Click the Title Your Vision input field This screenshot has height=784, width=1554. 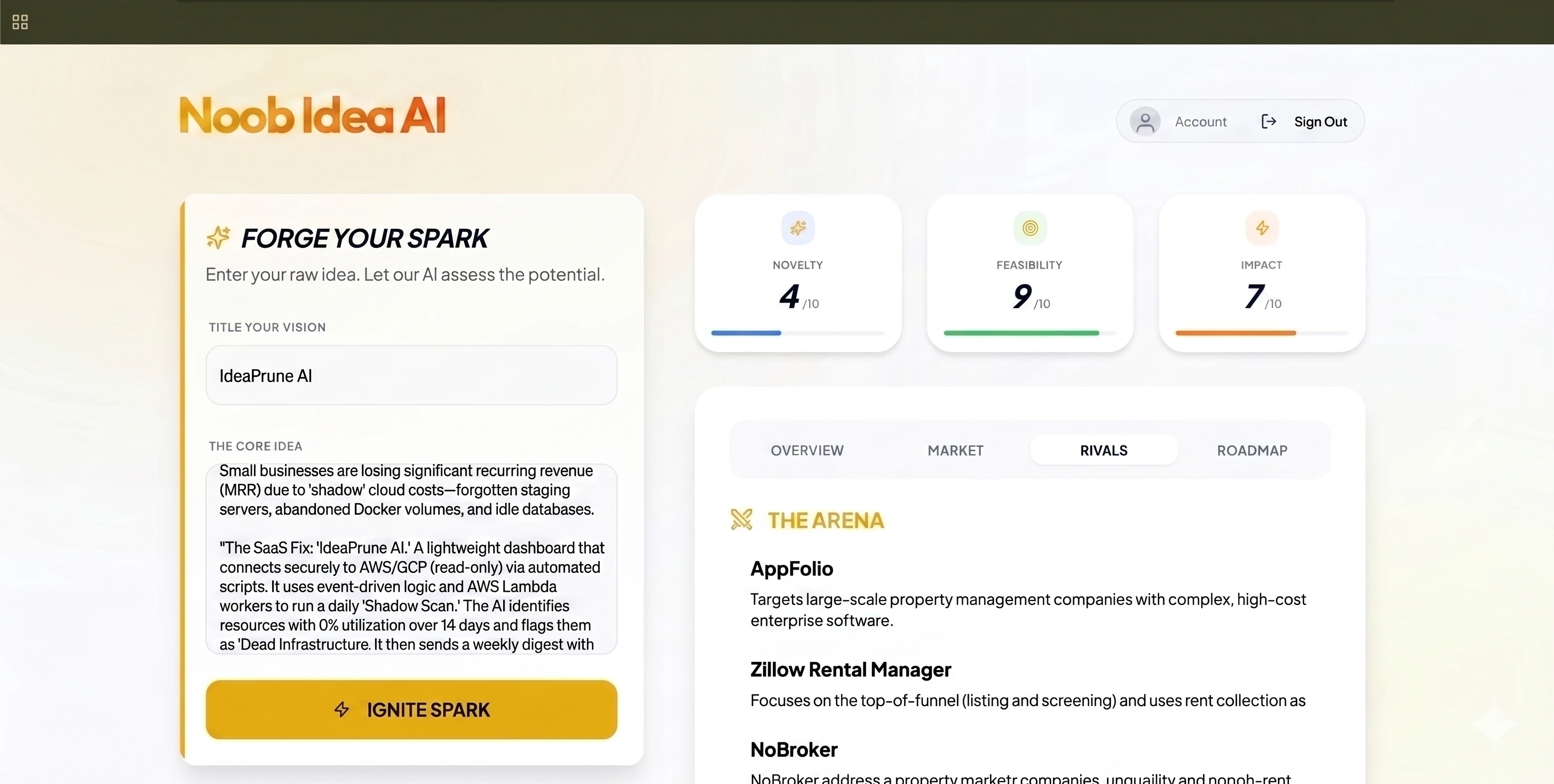411,375
